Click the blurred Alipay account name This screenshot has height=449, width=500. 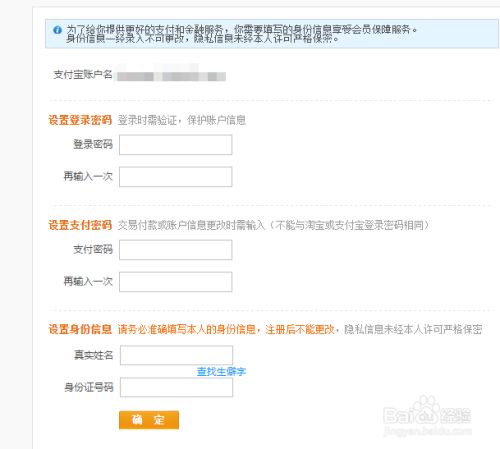171,76
